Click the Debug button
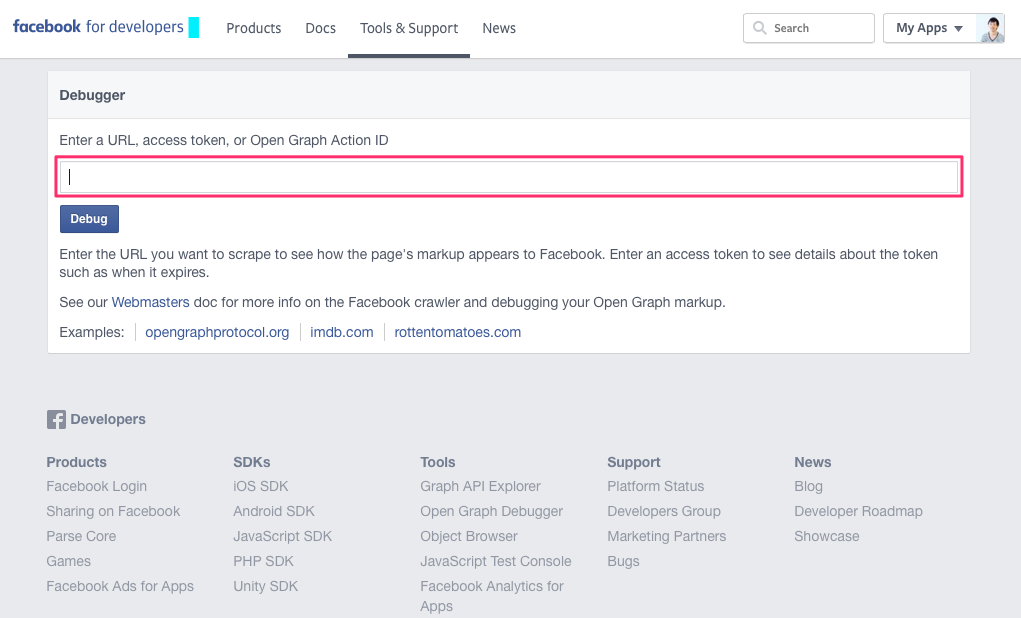Image resolution: width=1021 pixels, height=618 pixels. pos(89,219)
